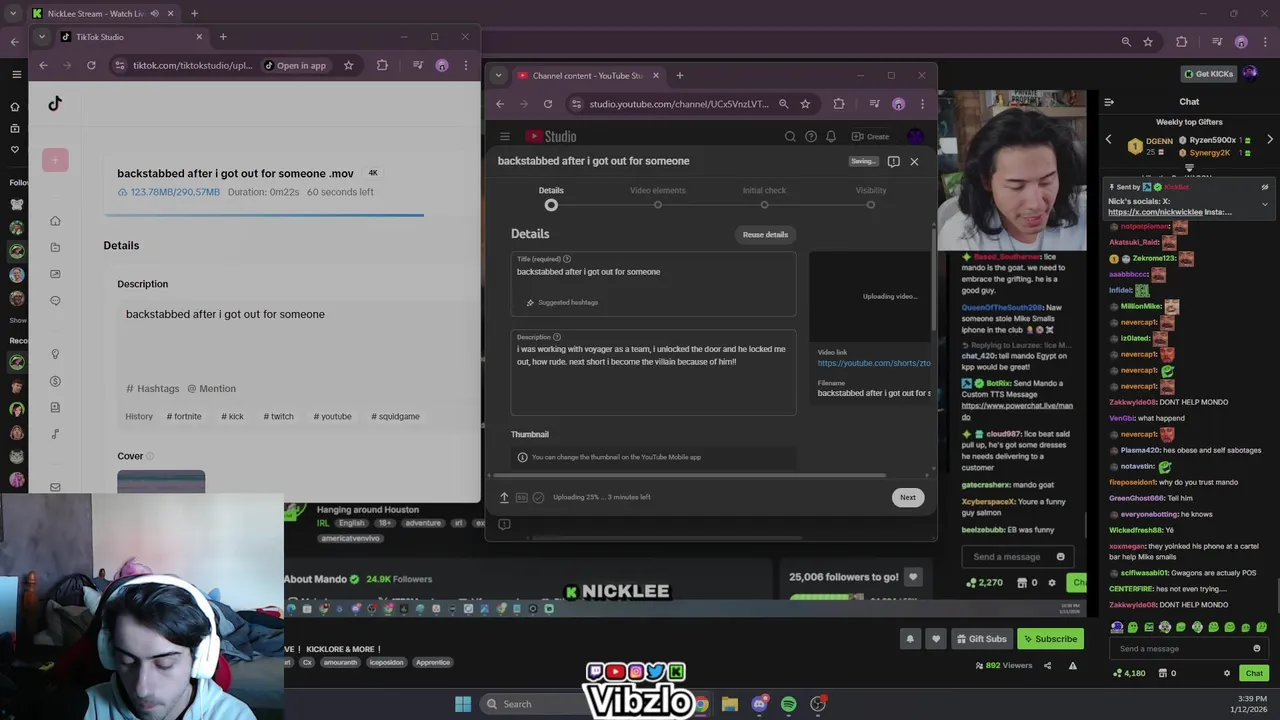Click Open in app button

(x=295, y=65)
